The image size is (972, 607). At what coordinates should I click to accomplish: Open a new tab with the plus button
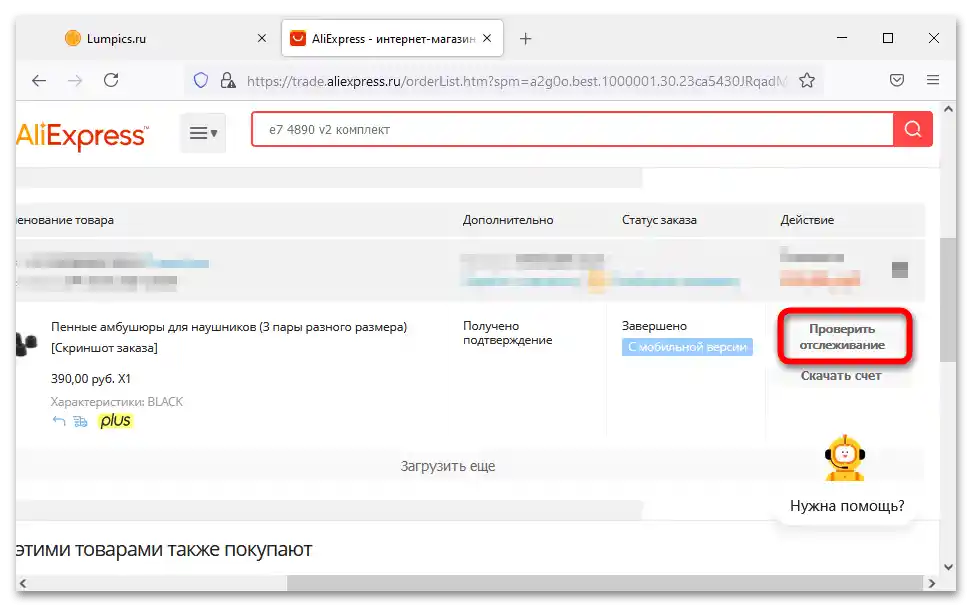coord(526,39)
